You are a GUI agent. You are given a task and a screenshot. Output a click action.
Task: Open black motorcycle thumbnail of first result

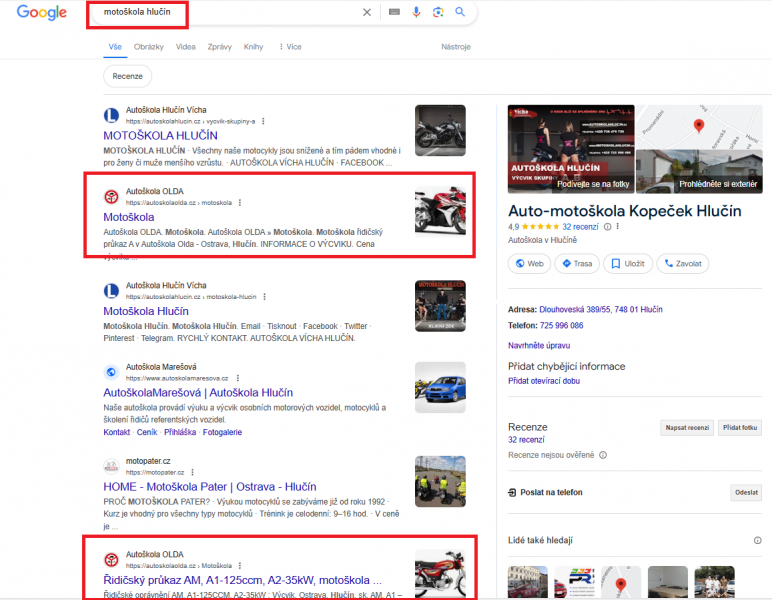(440, 130)
